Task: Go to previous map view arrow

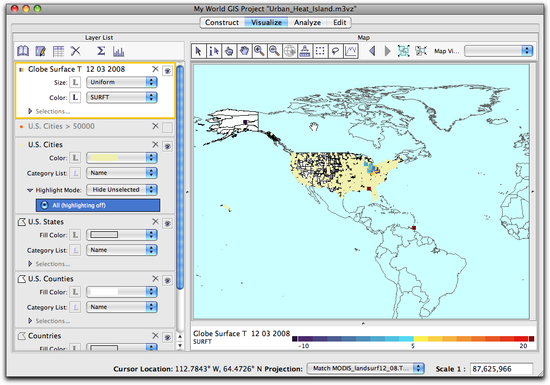Action: click(x=372, y=51)
